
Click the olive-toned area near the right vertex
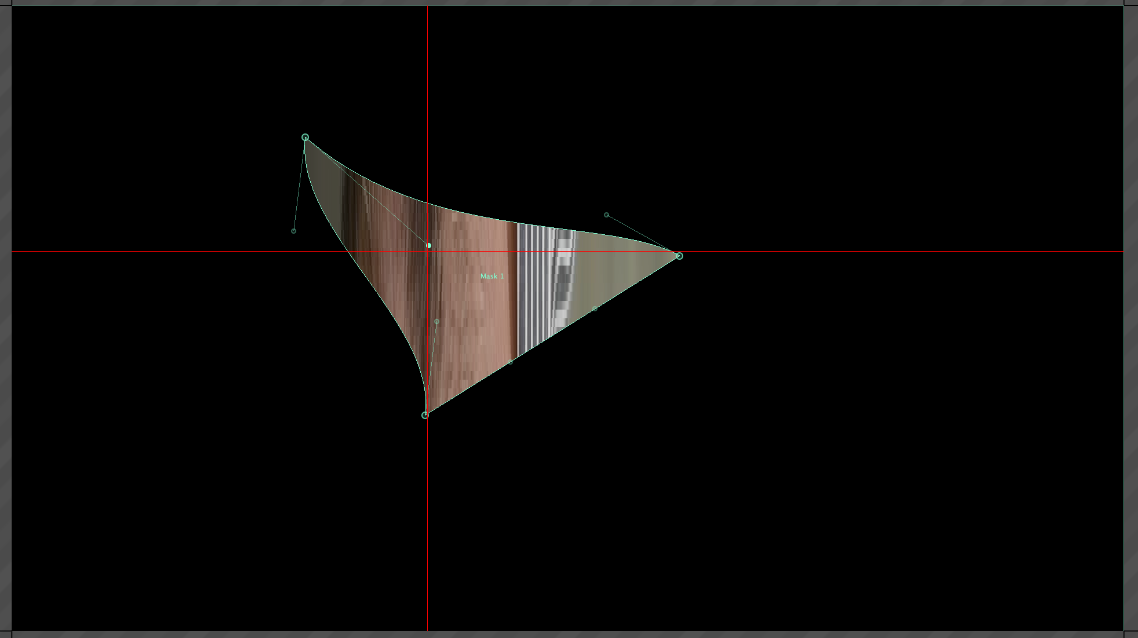point(630,260)
